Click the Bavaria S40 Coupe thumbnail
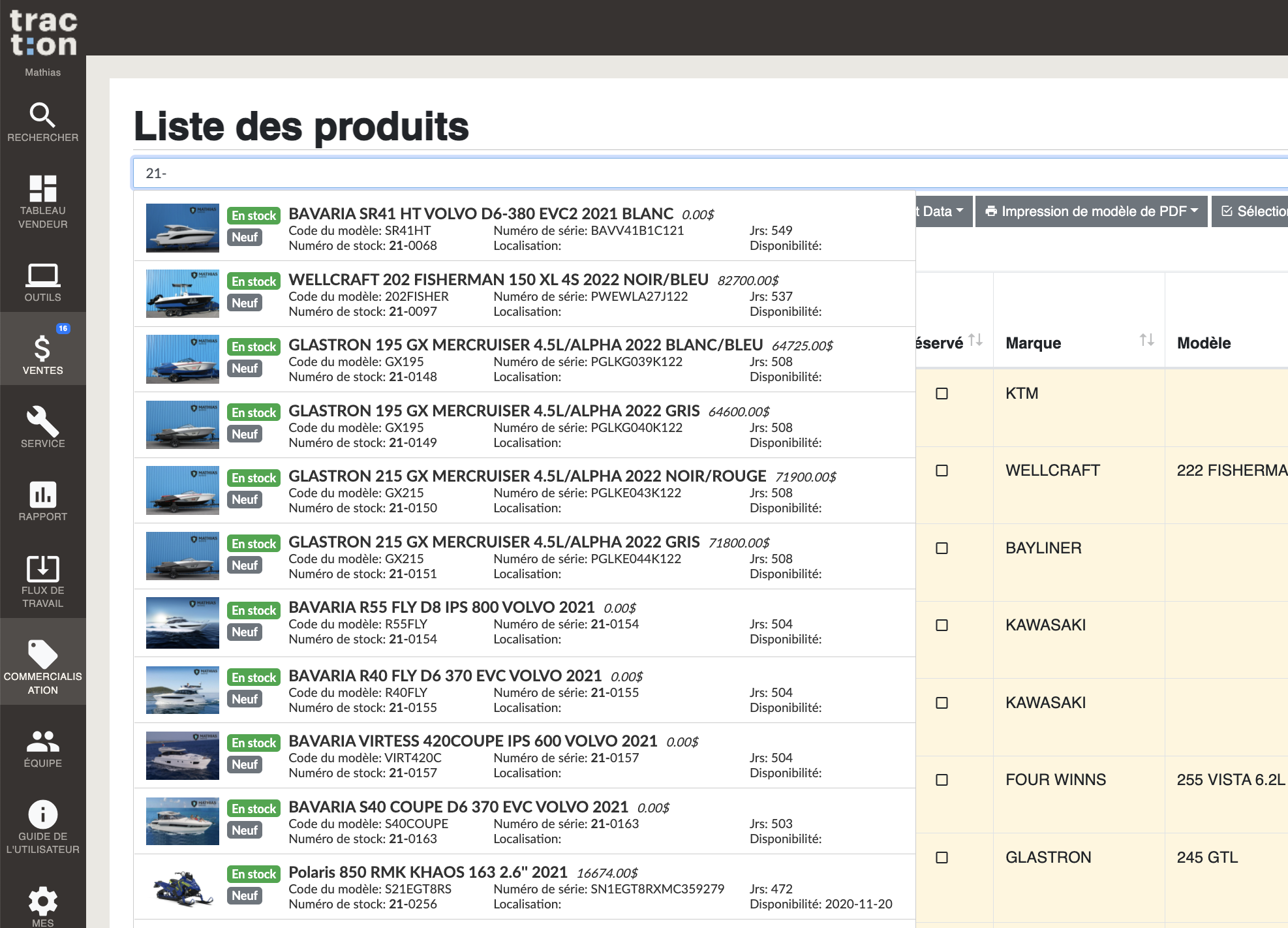This screenshot has height=928, width=1288. 183,822
